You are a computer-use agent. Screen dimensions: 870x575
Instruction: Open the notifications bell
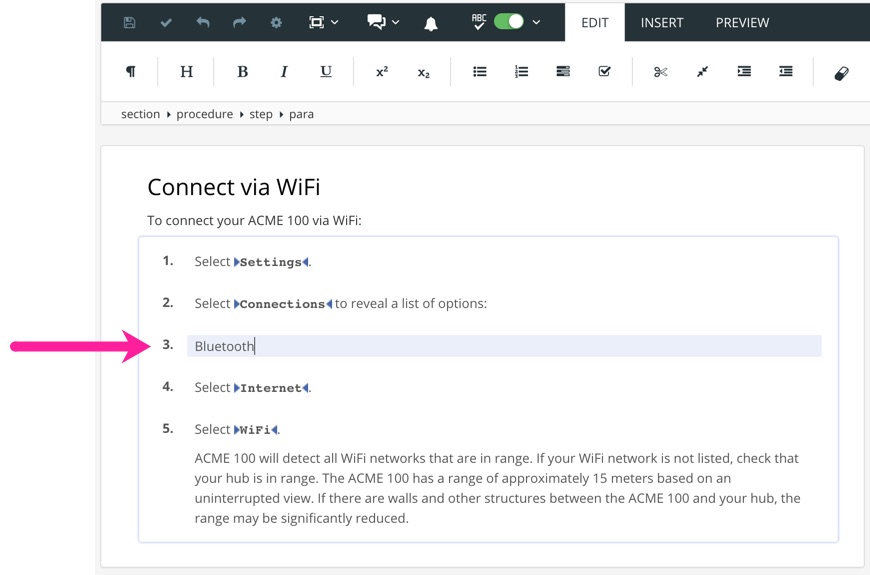[431, 23]
